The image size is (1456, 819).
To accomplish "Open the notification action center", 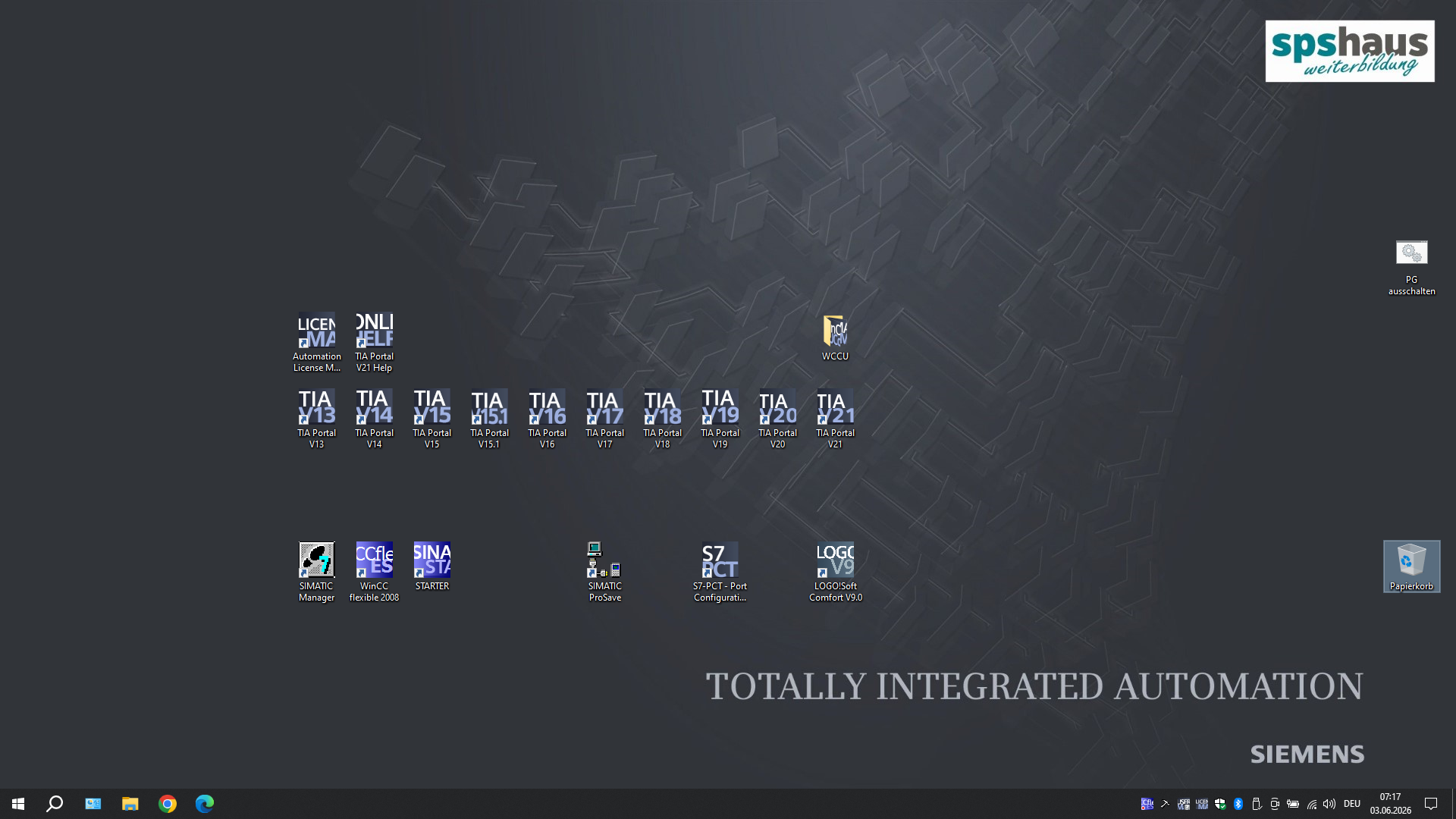I will pyautogui.click(x=1431, y=804).
